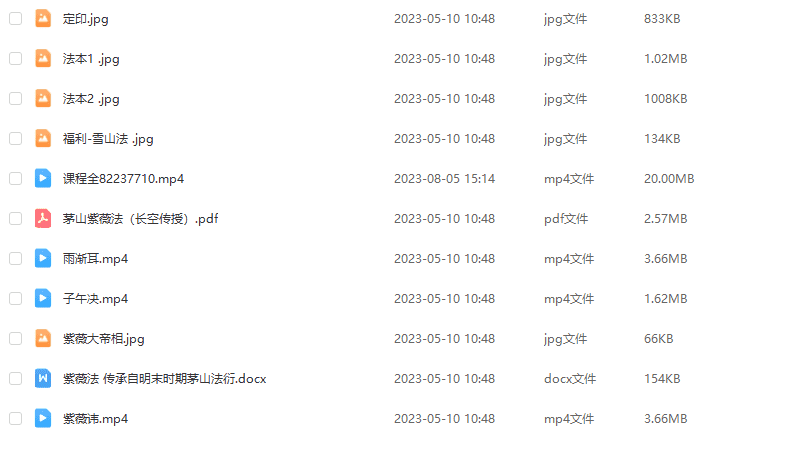The height and width of the screenshot is (454, 787).
Task: Select the 法本2 .jpg file name
Action: coord(91,99)
